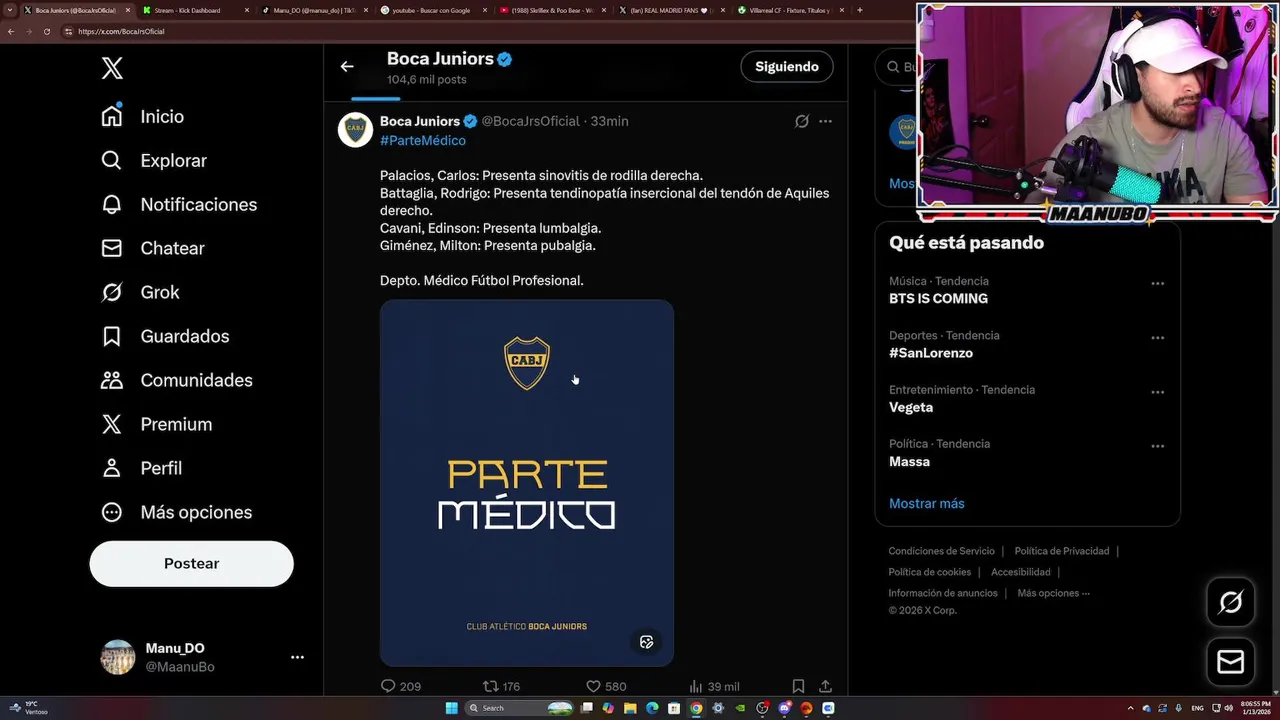Switch to the Villarreal CF tab

792,10
